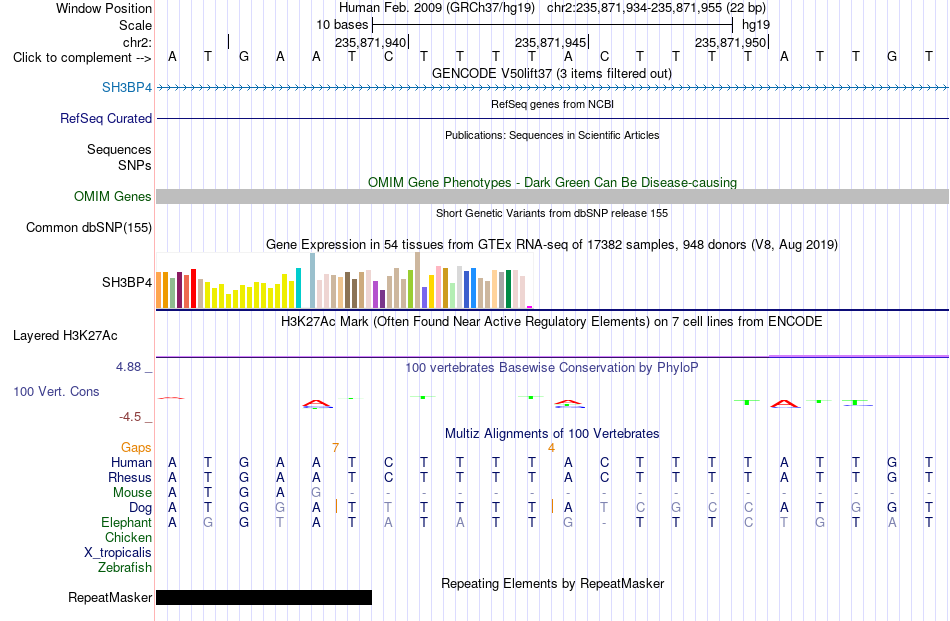Select the 'Elephant' alignment row label
Image resolution: width=950 pixels, height=621 pixels.
coord(126,522)
